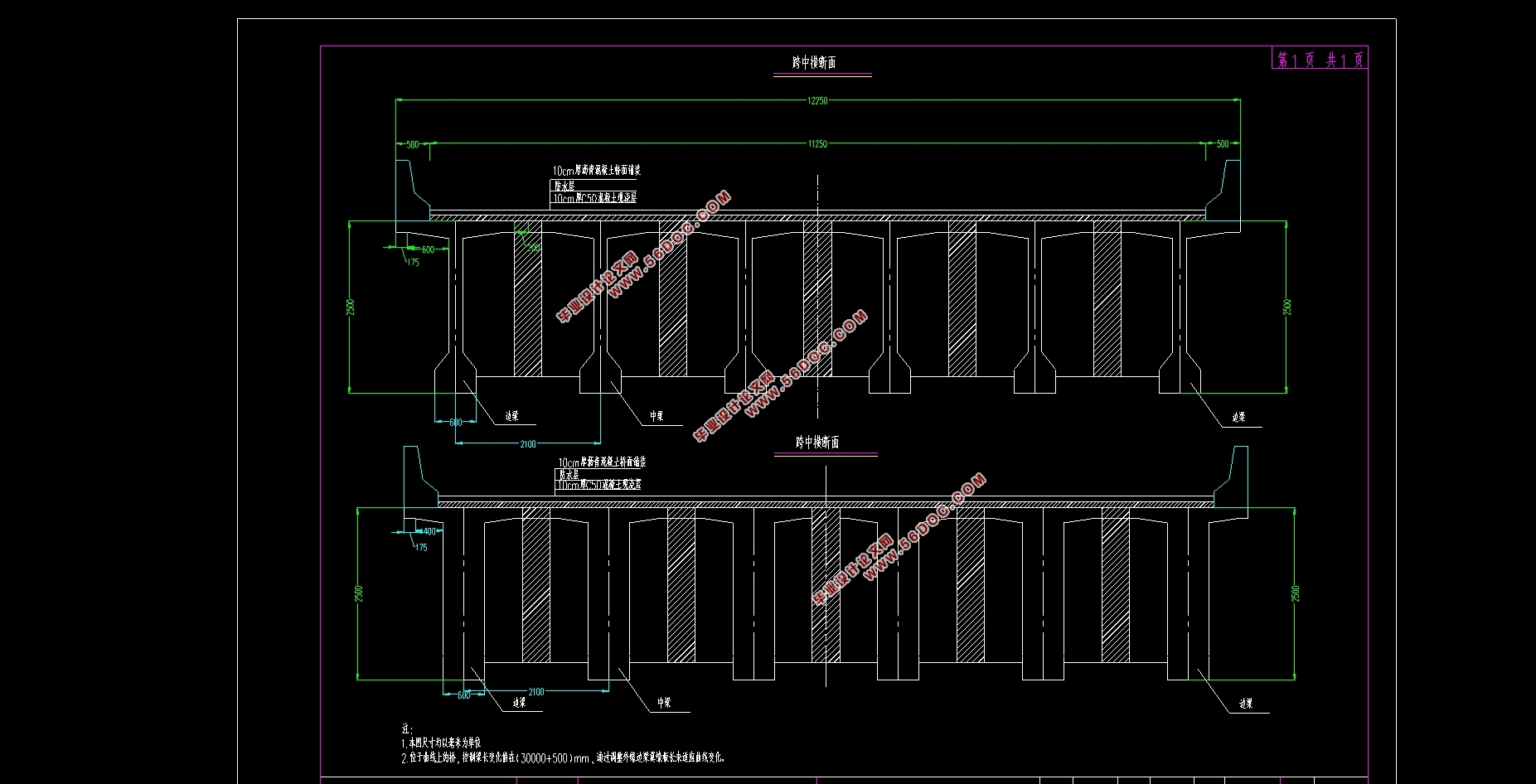The height and width of the screenshot is (784, 1536).
Task: Select lower section right 2500 height dimension
Action: (1296, 593)
